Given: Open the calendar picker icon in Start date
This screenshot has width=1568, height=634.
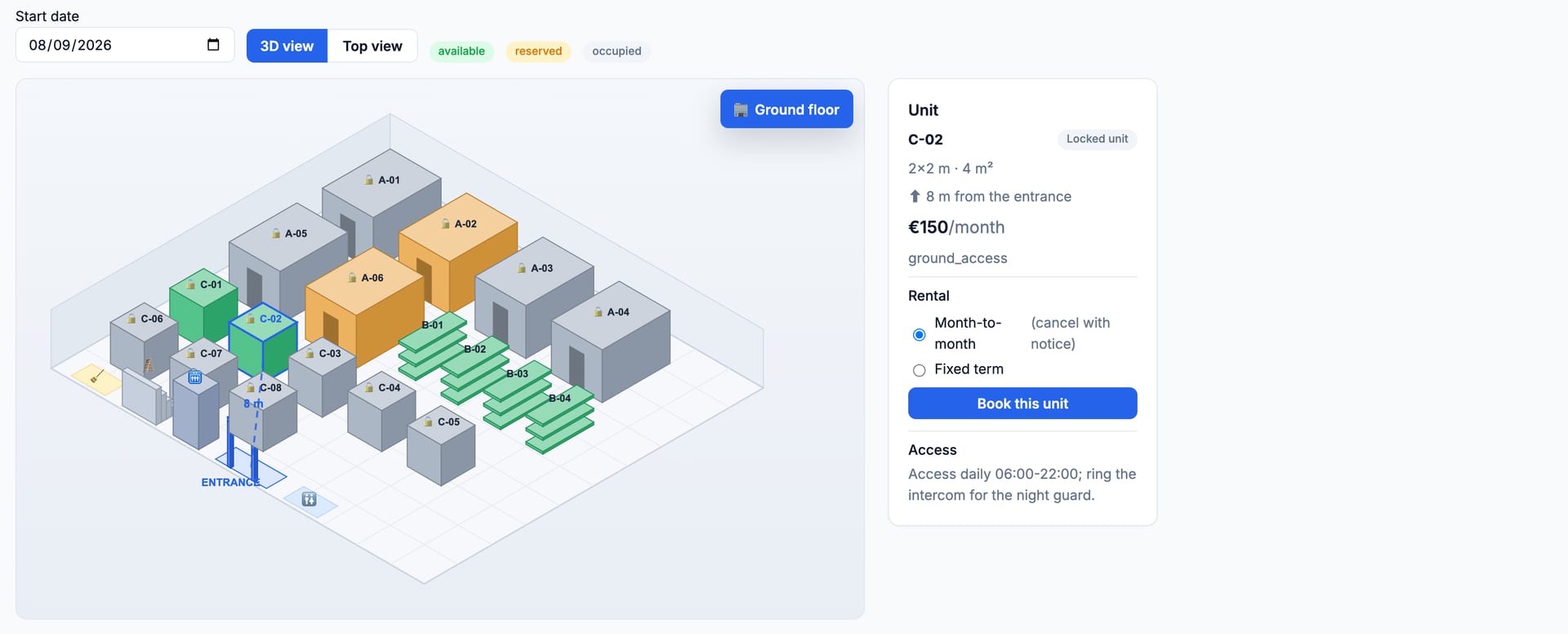Looking at the screenshot, I should pos(213,45).
